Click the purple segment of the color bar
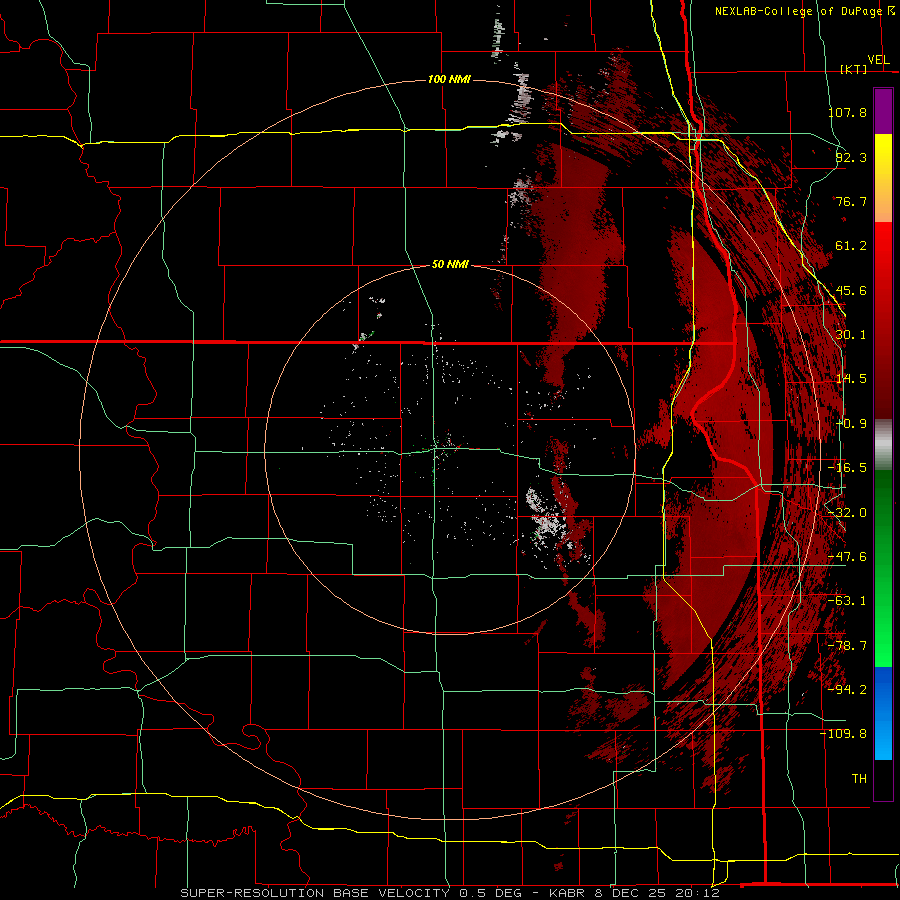The height and width of the screenshot is (900, 900). pyautogui.click(x=883, y=112)
